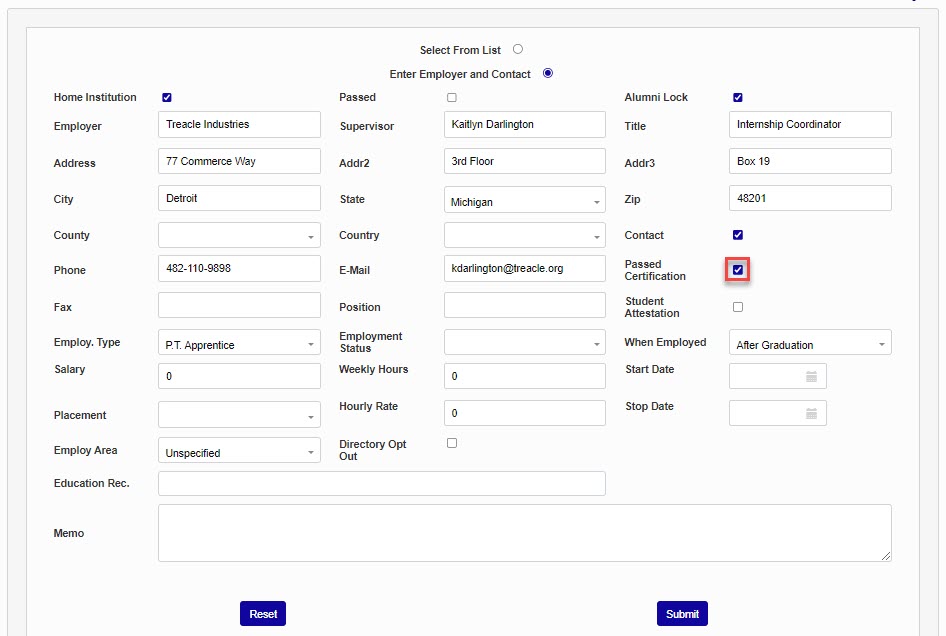Open the County dropdown list
946x636 pixels.
[239, 236]
